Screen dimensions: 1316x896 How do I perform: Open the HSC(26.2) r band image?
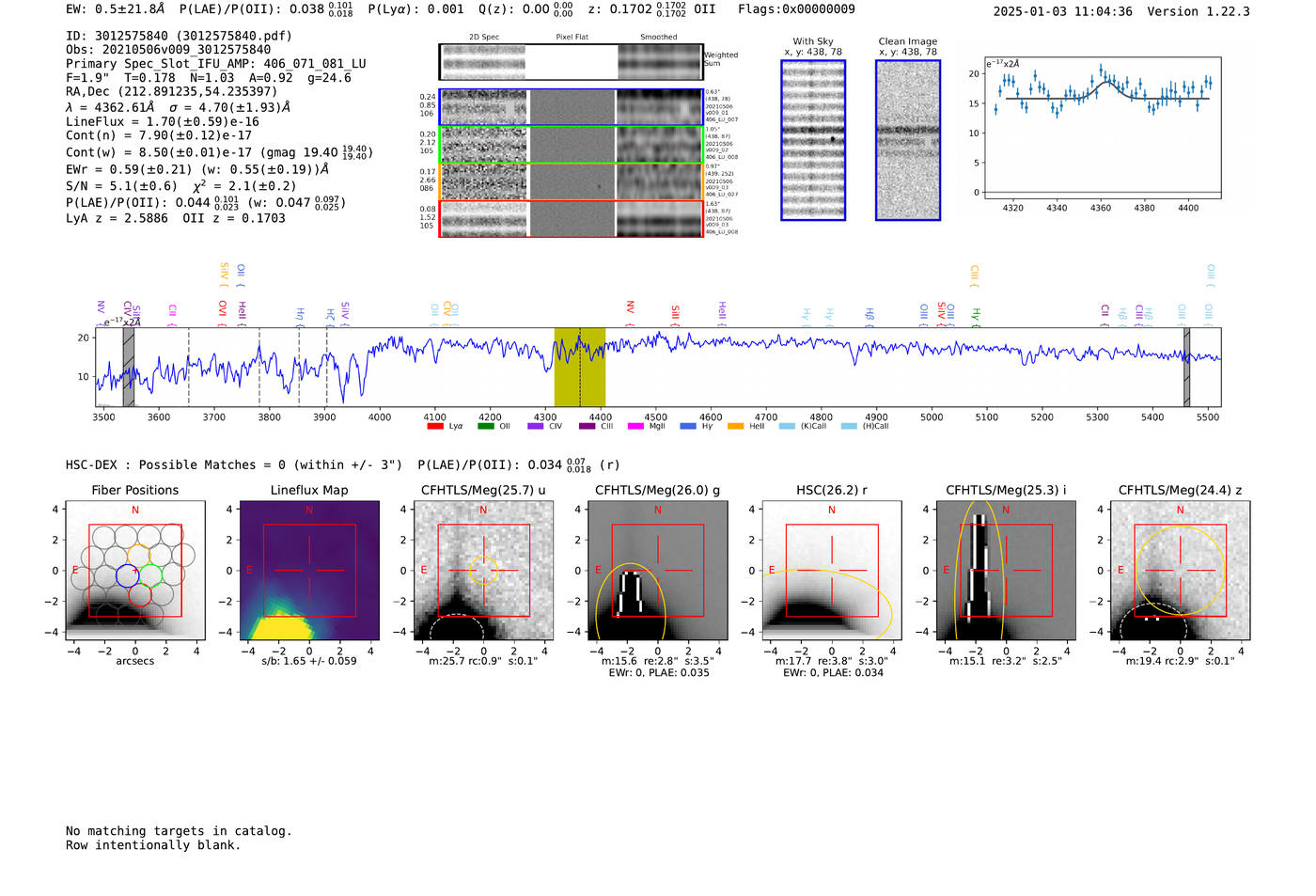click(831, 571)
